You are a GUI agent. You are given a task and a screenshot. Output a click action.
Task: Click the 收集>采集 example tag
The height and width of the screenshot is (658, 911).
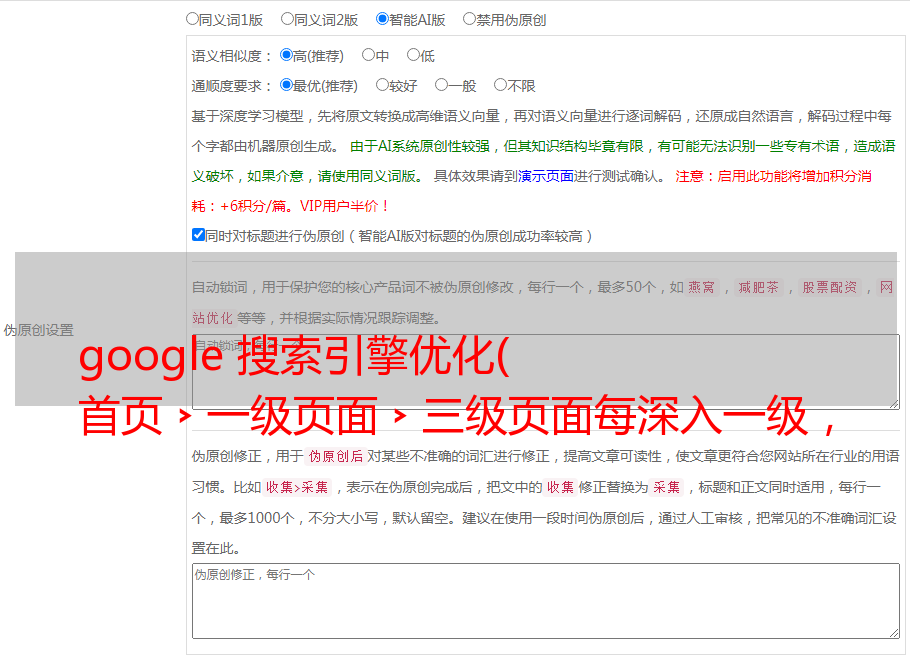297,487
